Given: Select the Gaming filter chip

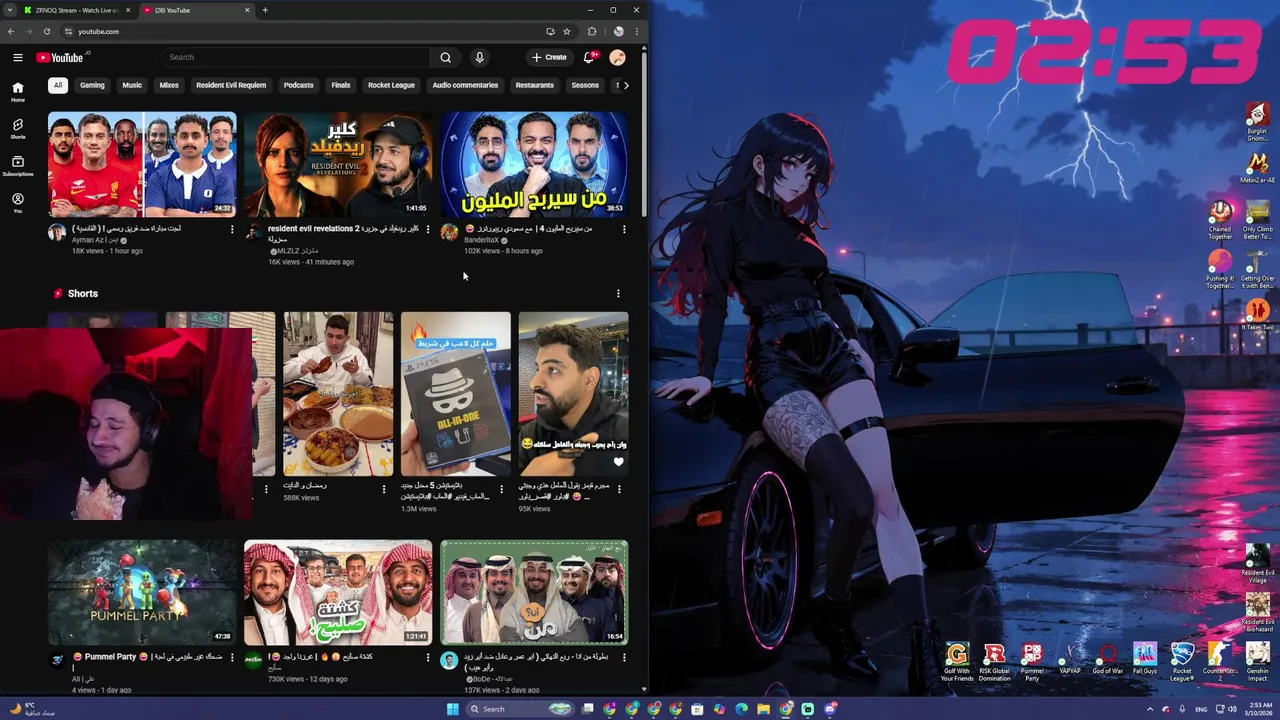Looking at the screenshot, I should click(92, 85).
